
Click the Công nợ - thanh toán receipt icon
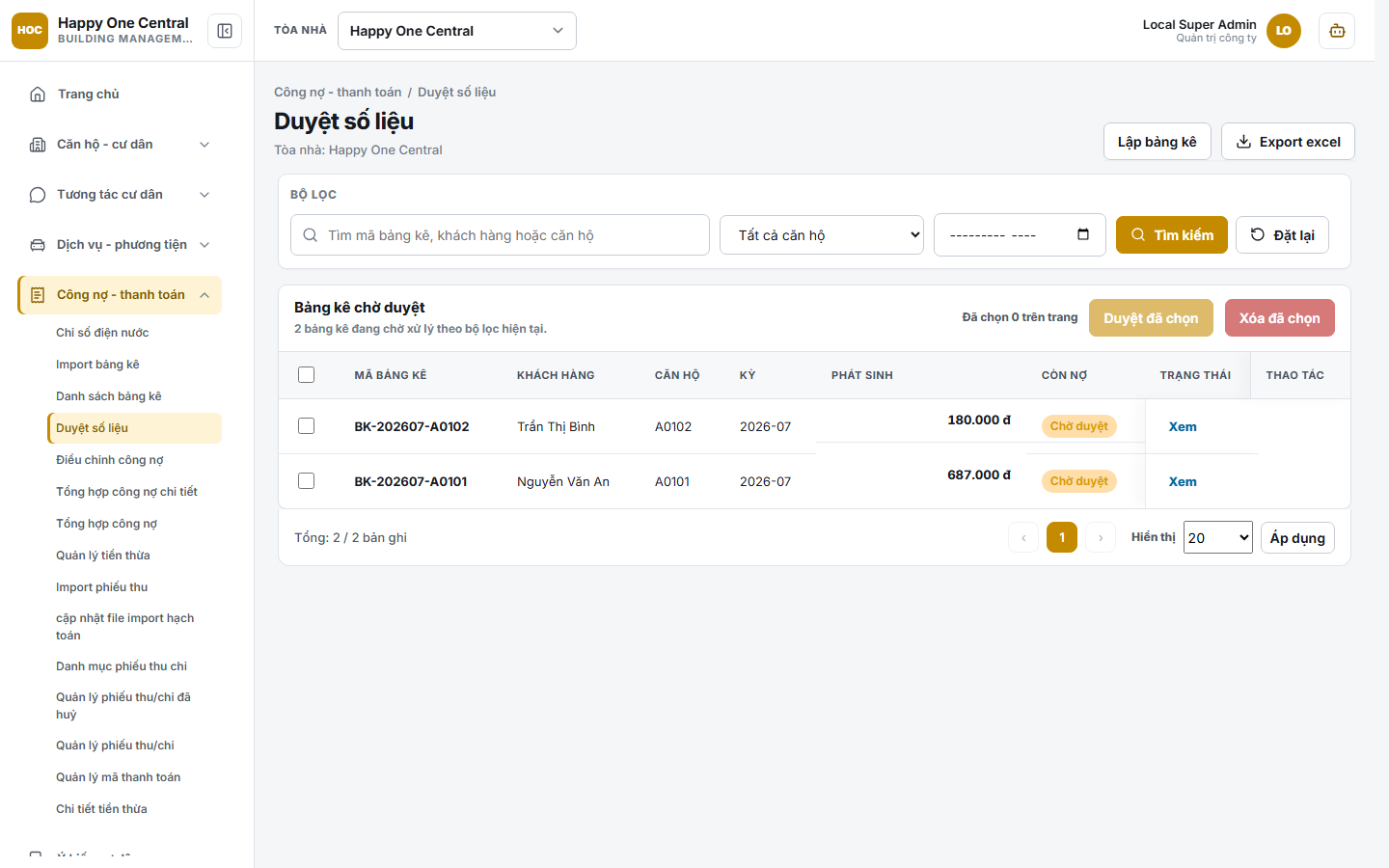(x=38, y=295)
